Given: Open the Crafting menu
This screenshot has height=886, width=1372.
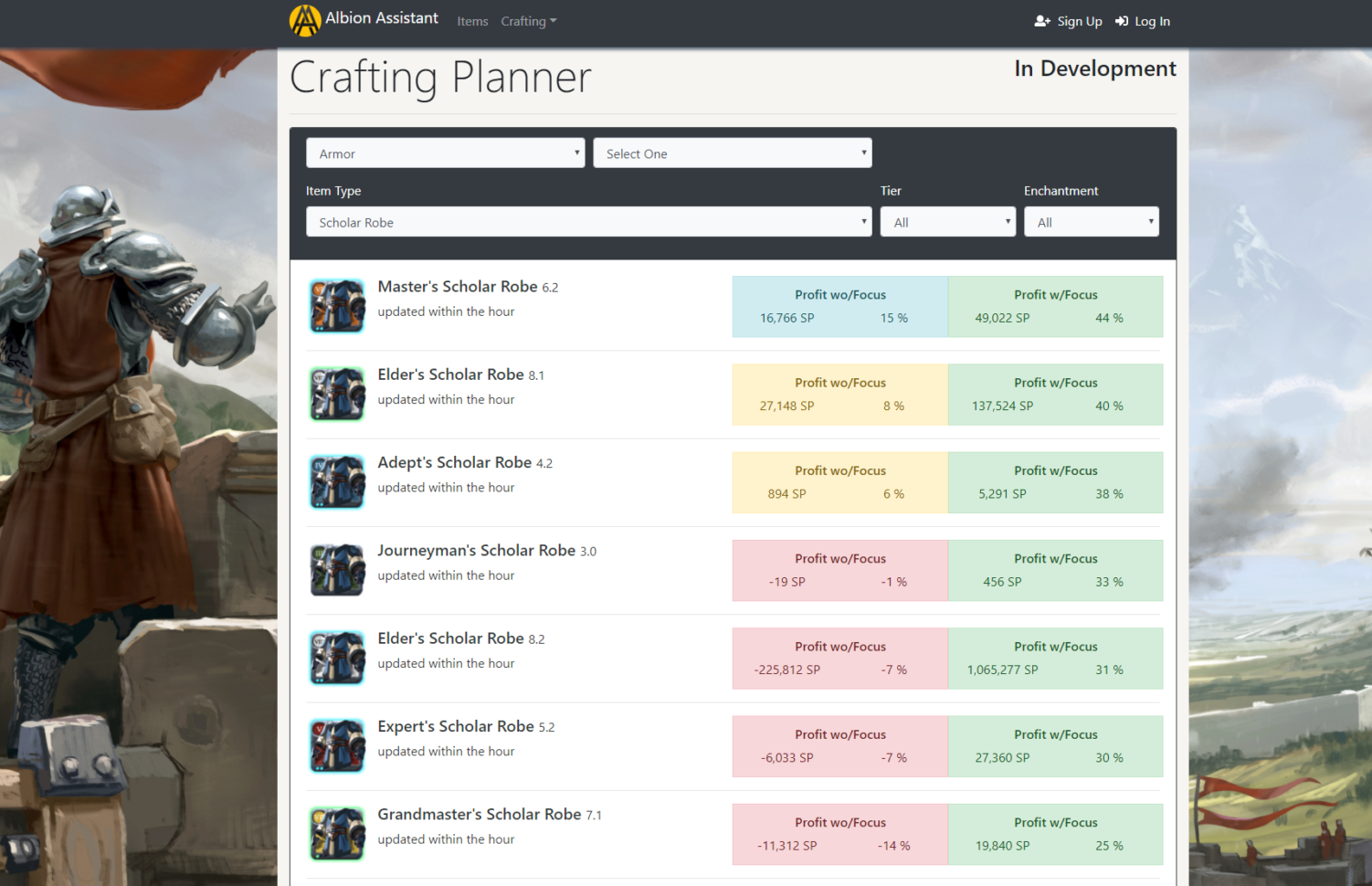Looking at the screenshot, I should pos(528,21).
